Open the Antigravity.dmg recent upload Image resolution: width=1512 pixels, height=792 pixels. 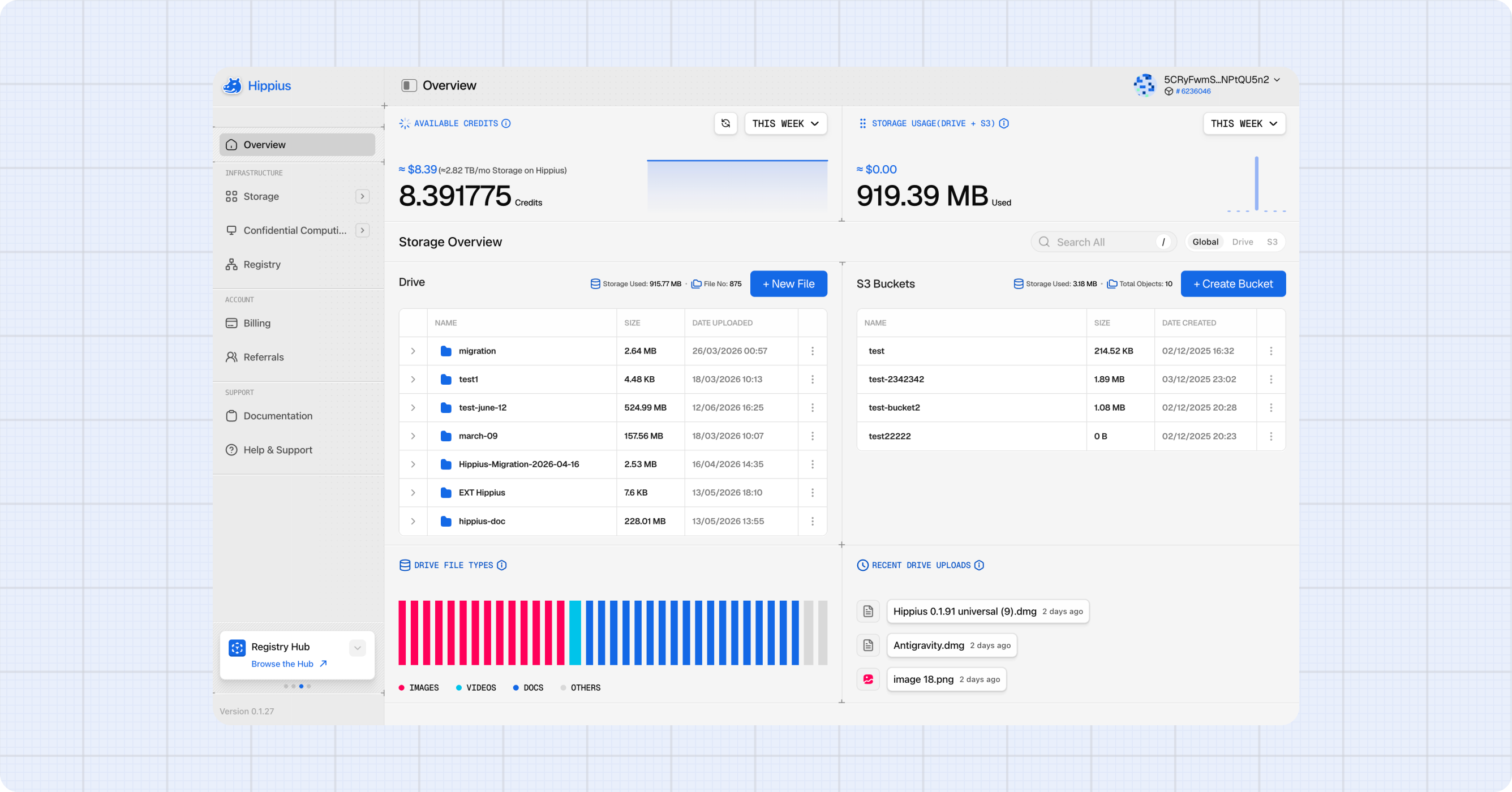pos(951,645)
